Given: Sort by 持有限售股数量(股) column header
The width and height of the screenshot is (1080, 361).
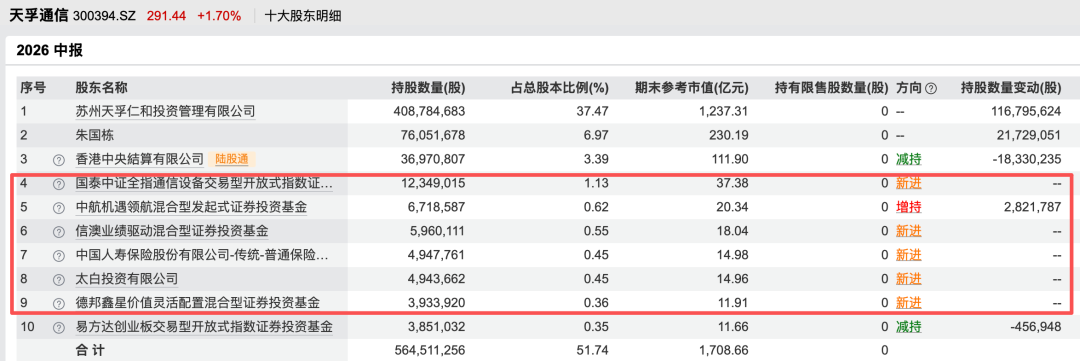Looking at the screenshot, I should (831, 88).
